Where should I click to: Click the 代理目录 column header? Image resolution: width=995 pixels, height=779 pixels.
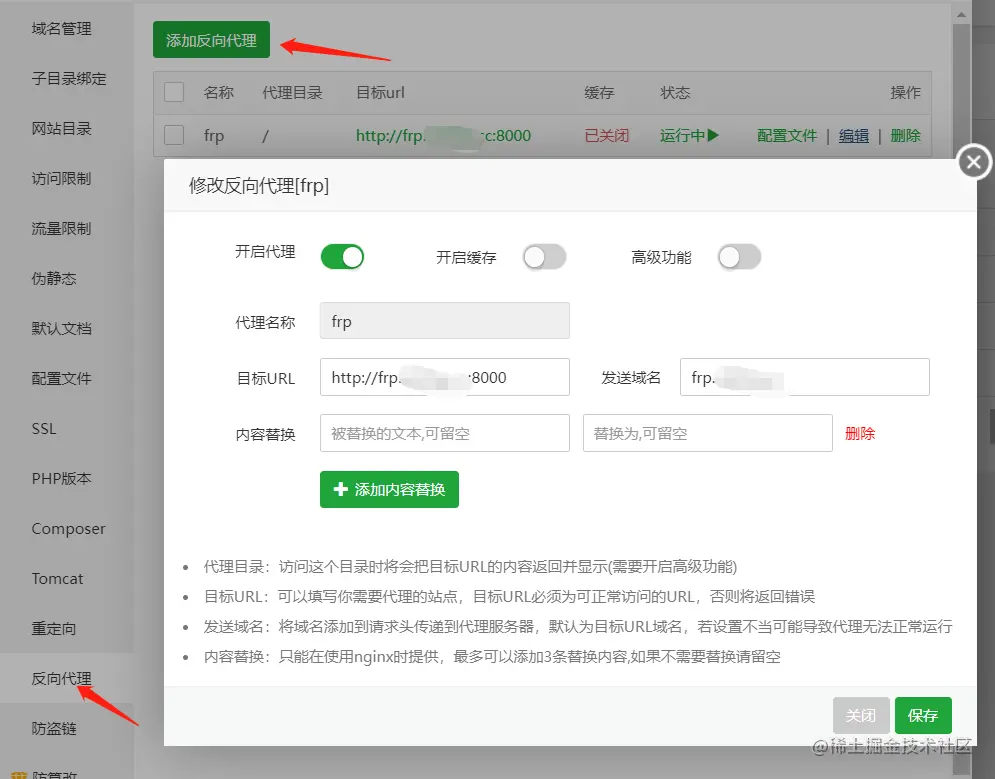click(293, 93)
